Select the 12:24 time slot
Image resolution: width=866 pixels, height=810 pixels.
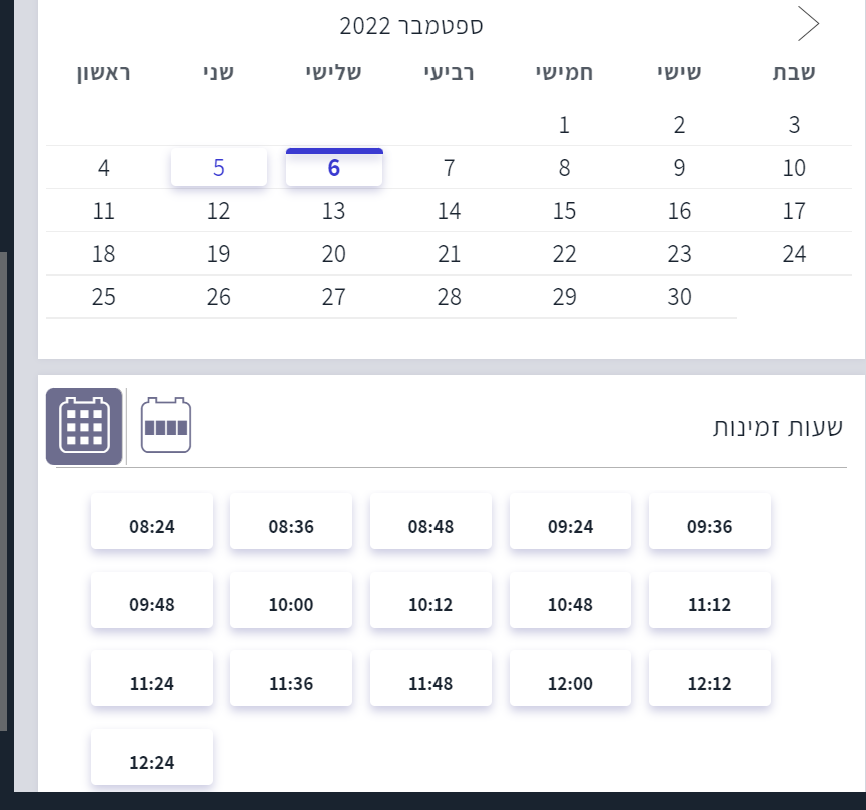point(152,762)
